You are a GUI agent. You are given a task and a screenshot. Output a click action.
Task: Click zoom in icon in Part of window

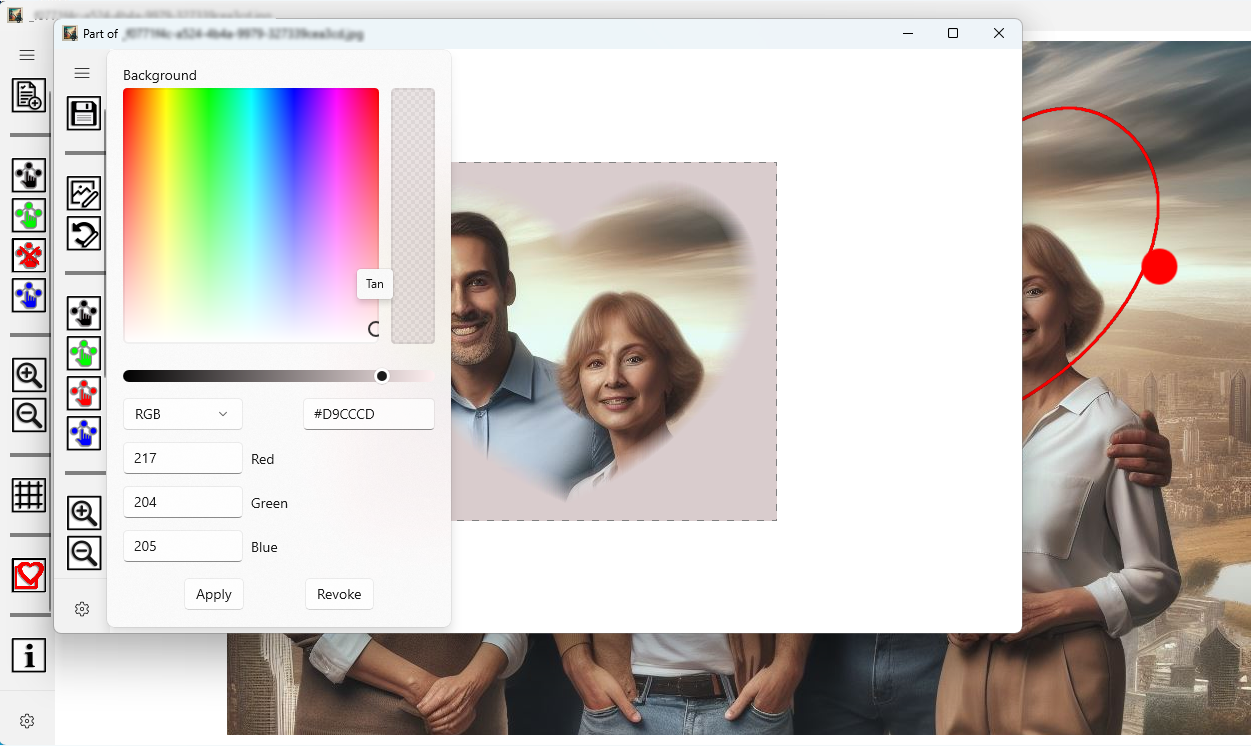[x=84, y=513]
